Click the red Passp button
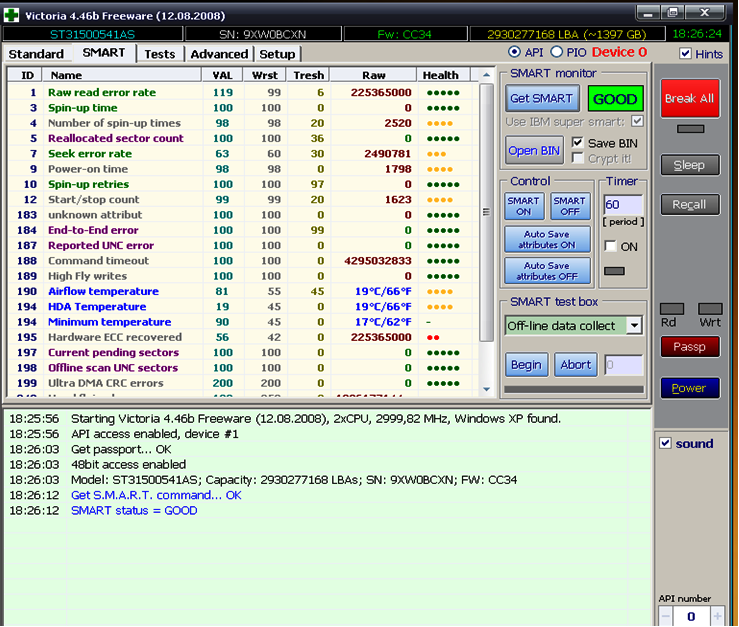This screenshot has height=627, width=739. (x=690, y=347)
